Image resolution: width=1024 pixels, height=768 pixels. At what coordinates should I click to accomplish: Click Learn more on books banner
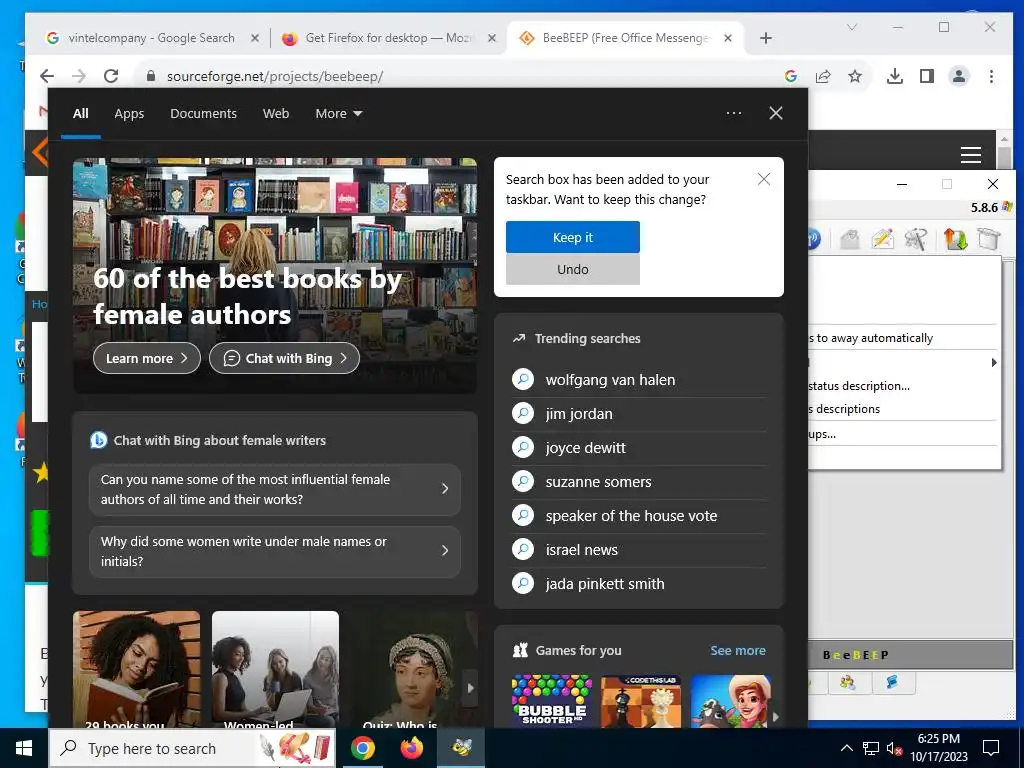(x=147, y=358)
